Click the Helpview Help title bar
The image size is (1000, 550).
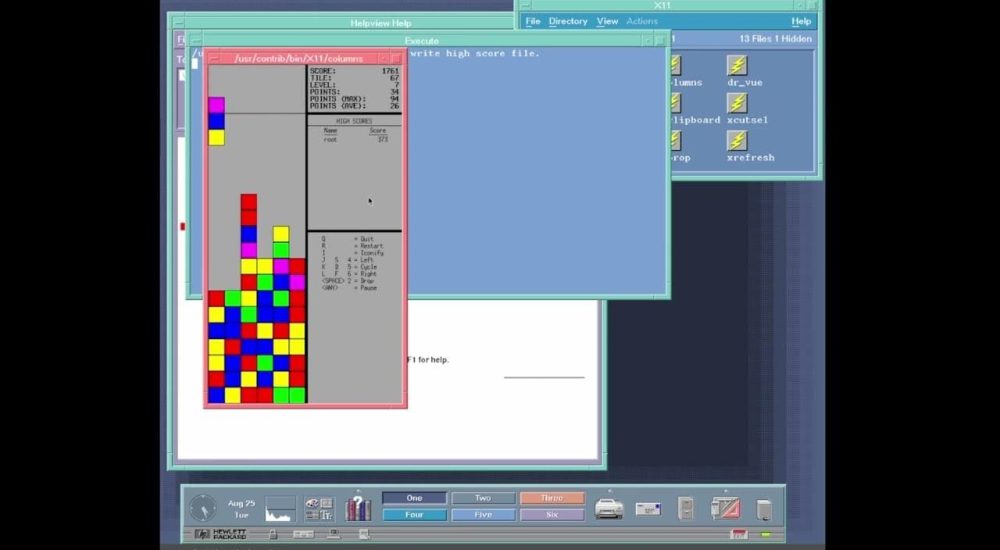381,23
